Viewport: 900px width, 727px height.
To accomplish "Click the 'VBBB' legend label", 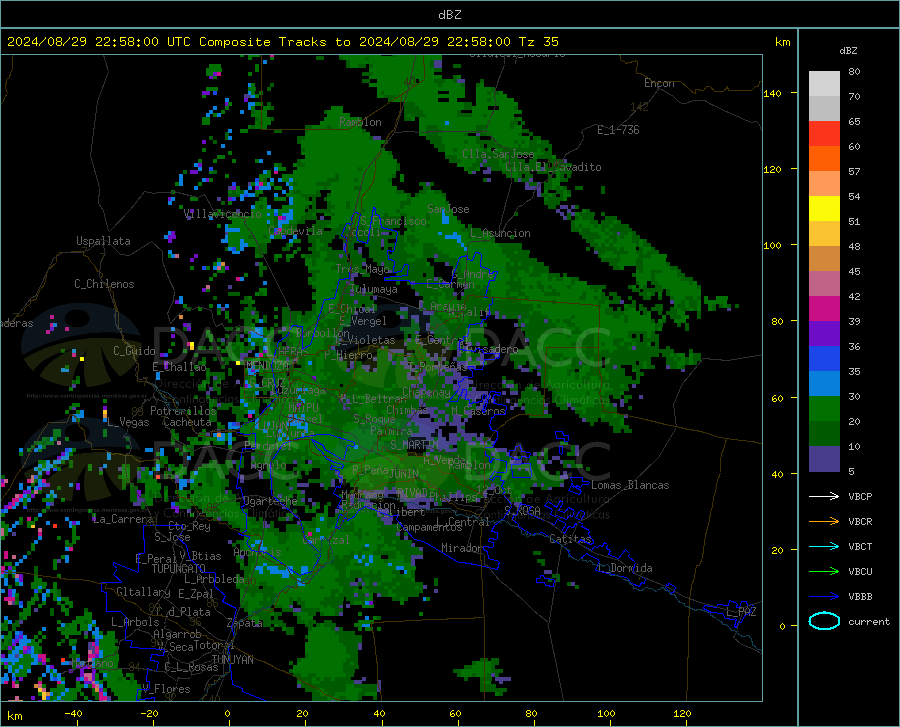I will 860,596.
